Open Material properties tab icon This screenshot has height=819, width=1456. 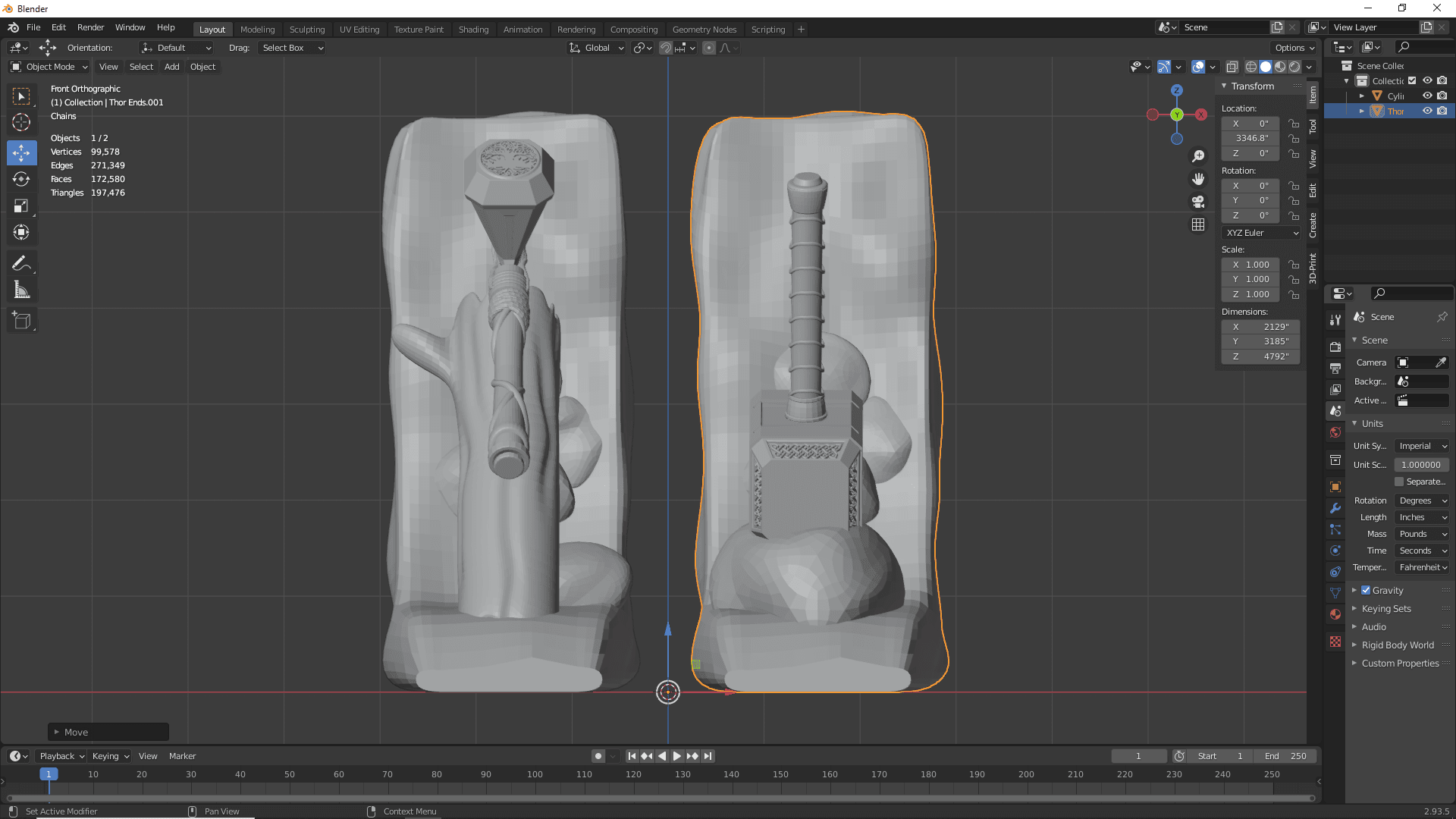click(1335, 614)
